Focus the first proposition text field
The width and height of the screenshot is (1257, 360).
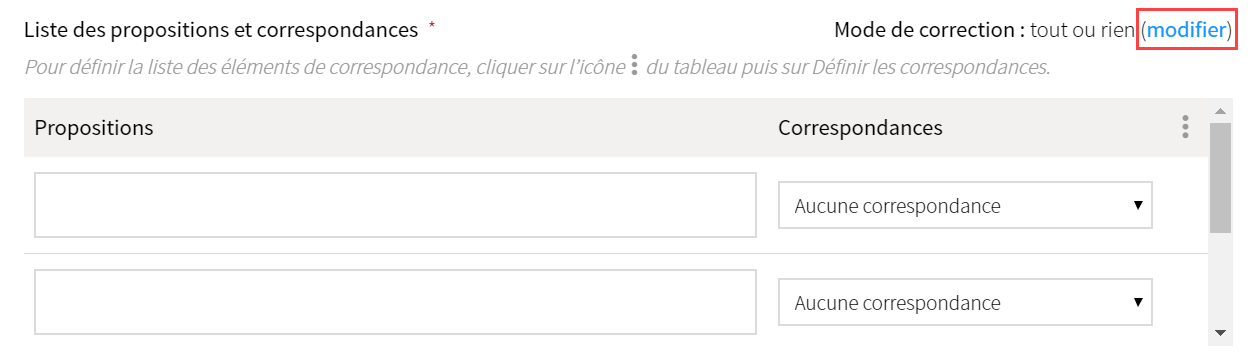pos(395,205)
